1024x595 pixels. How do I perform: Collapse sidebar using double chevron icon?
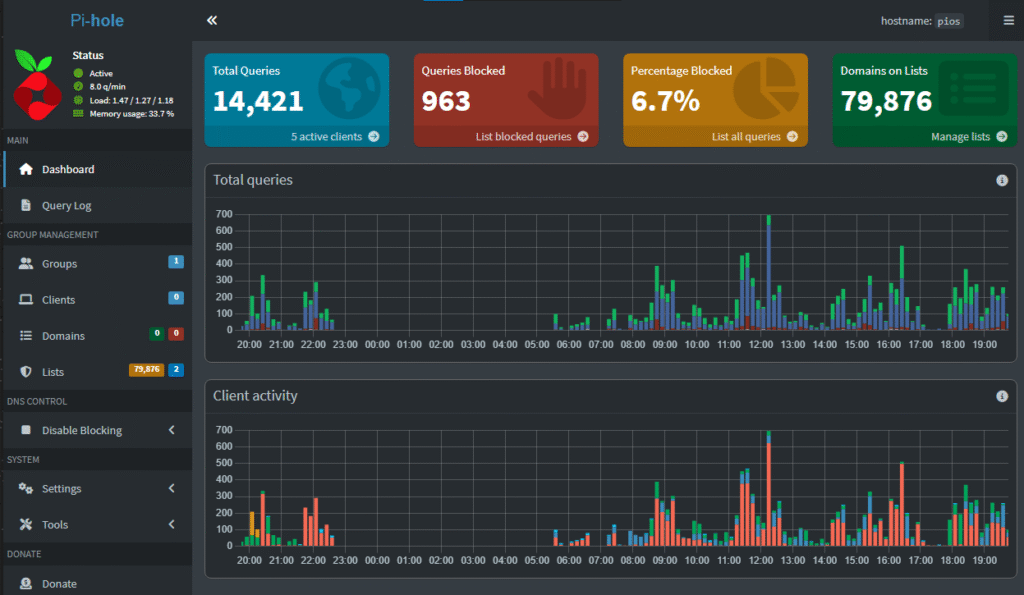(x=212, y=20)
